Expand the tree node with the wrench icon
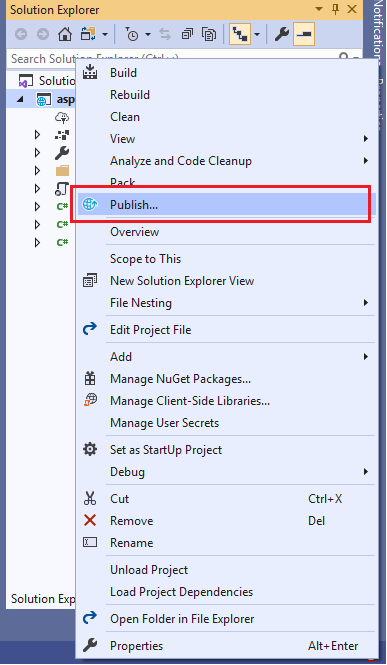 tap(38, 153)
